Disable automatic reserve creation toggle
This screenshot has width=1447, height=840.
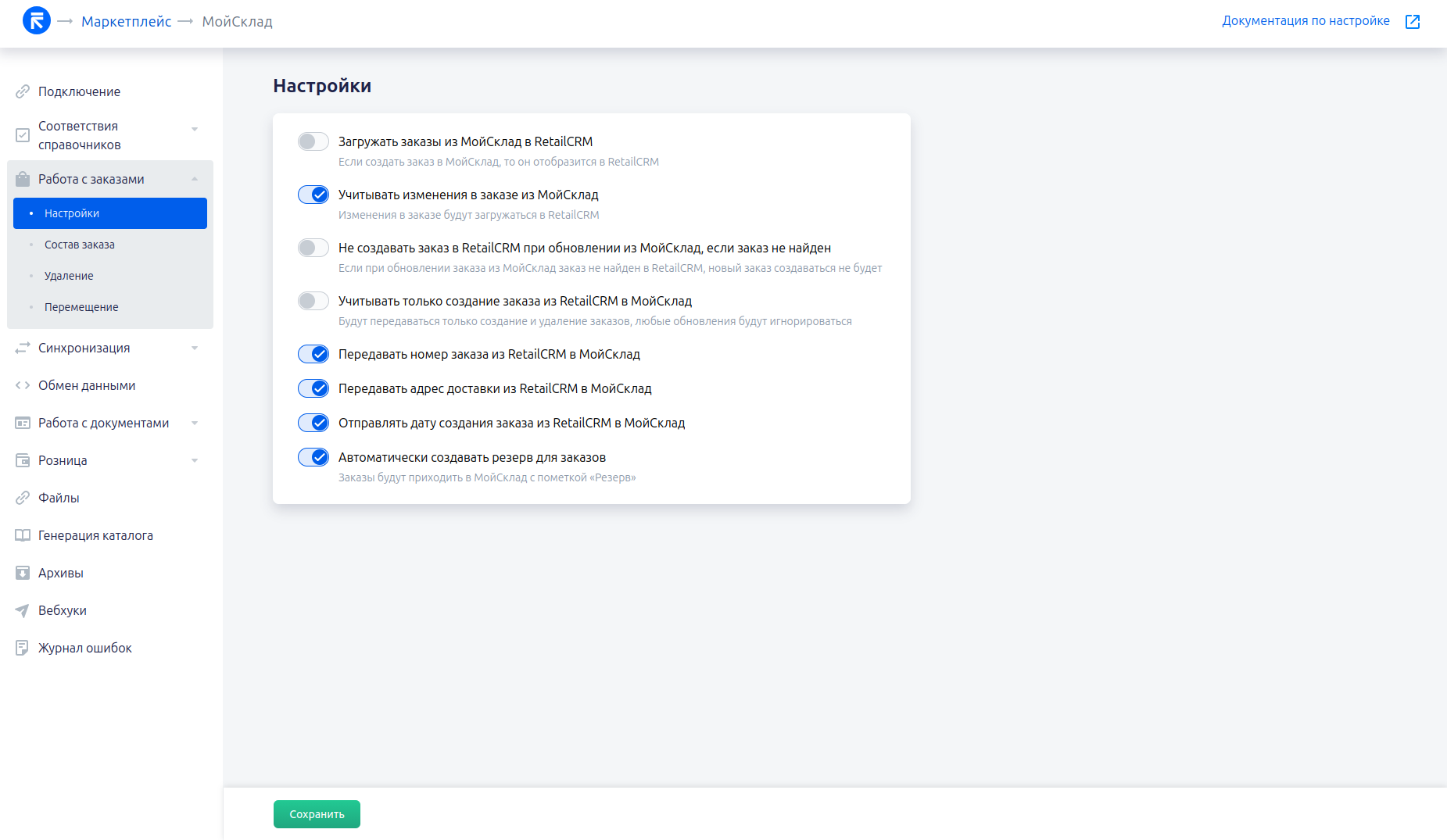313,457
